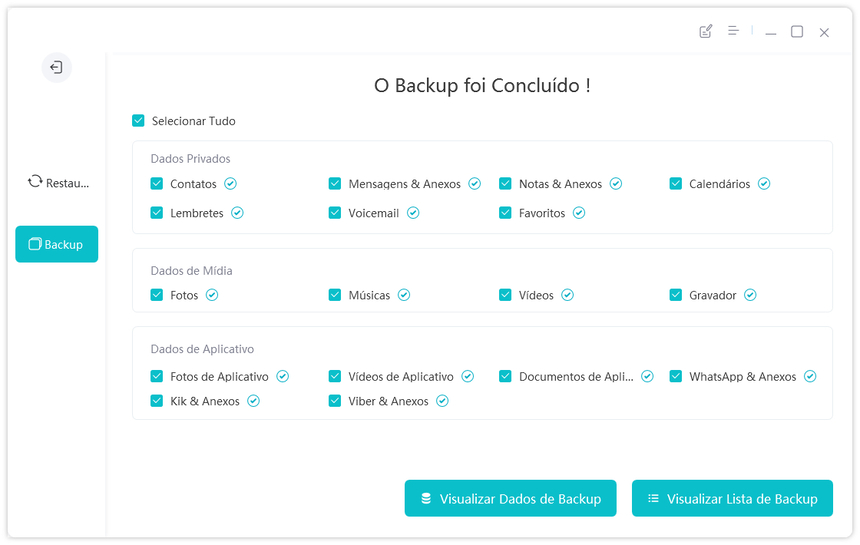Uncheck the Vídeos de Aplicativo checkbox
Image resolution: width=860 pixels, height=545 pixels.
335,376
